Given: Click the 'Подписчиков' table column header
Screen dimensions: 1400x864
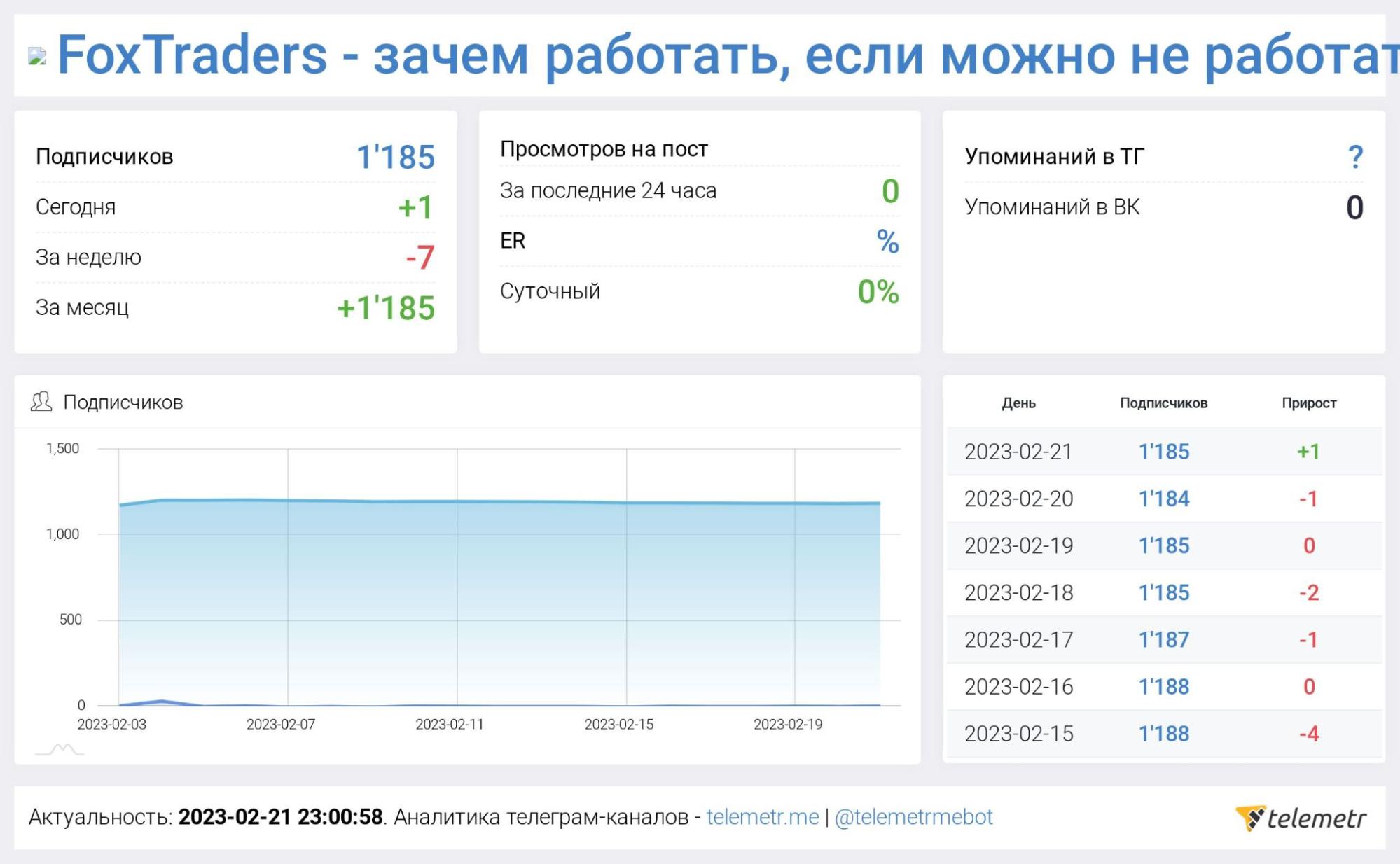Looking at the screenshot, I should pyautogui.click(x=1163, y=403).
